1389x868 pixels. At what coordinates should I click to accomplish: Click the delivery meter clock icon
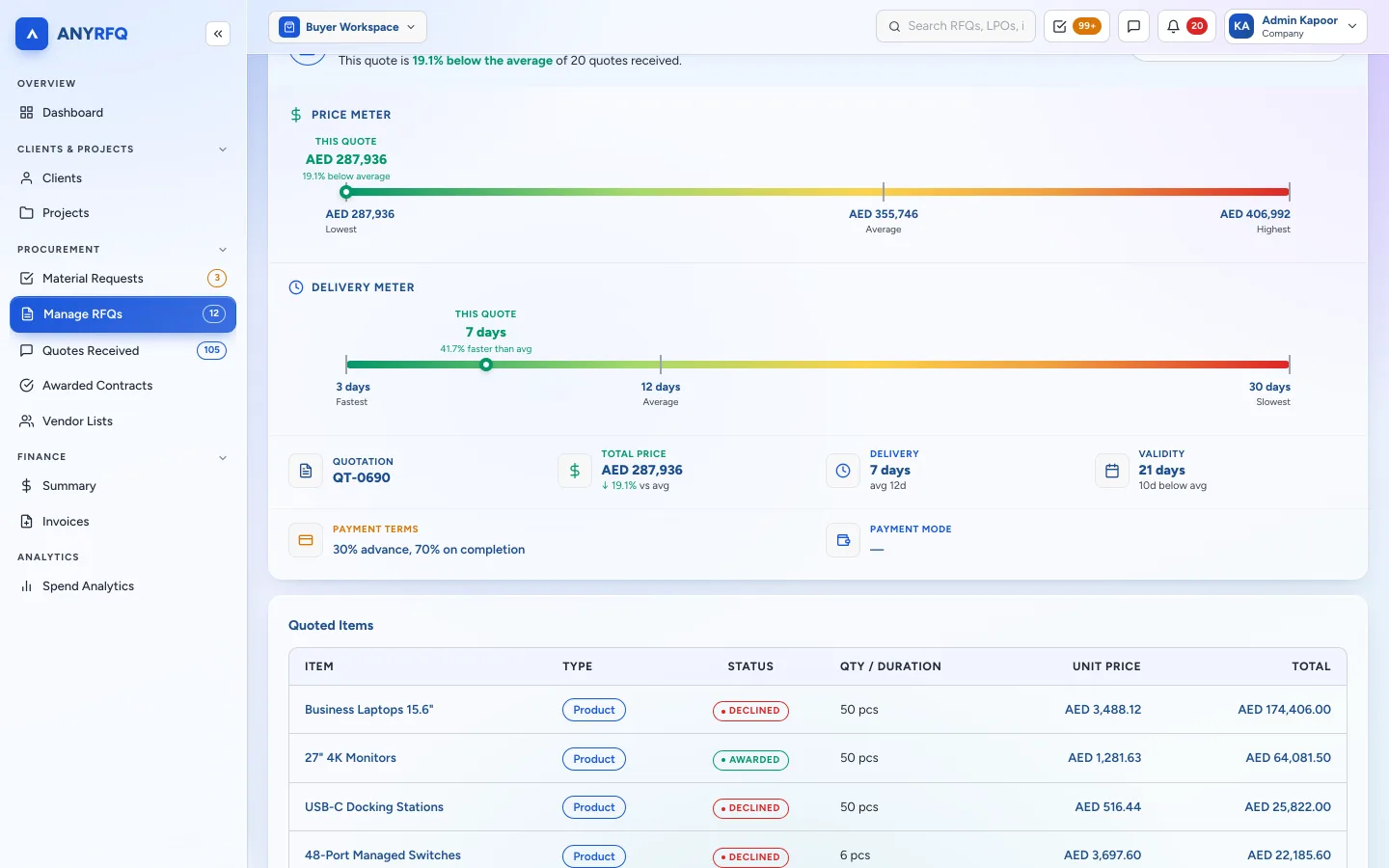(296, 287)
